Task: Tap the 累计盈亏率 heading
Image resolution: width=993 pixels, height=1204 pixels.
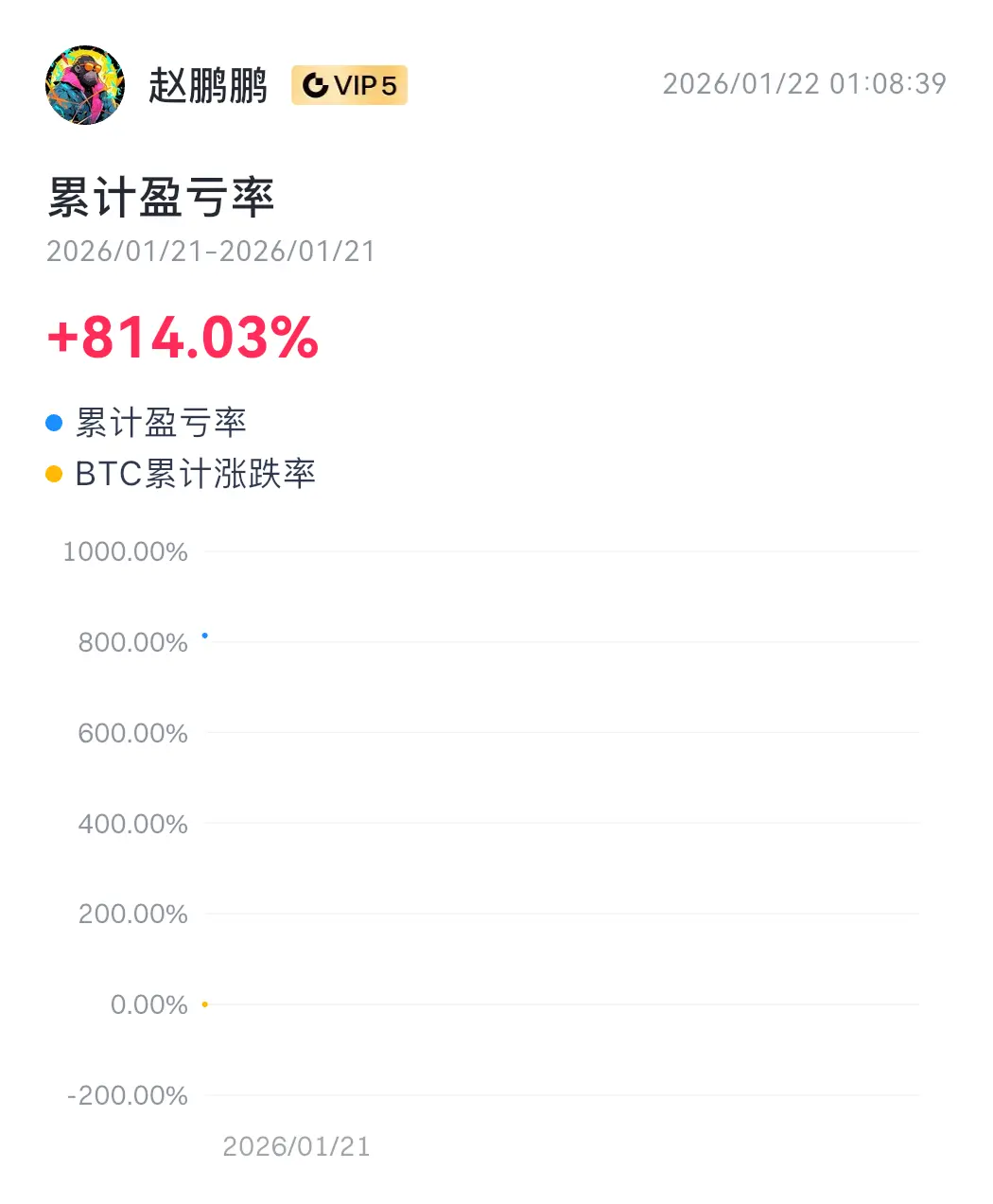Action: [x=161, y=198]
